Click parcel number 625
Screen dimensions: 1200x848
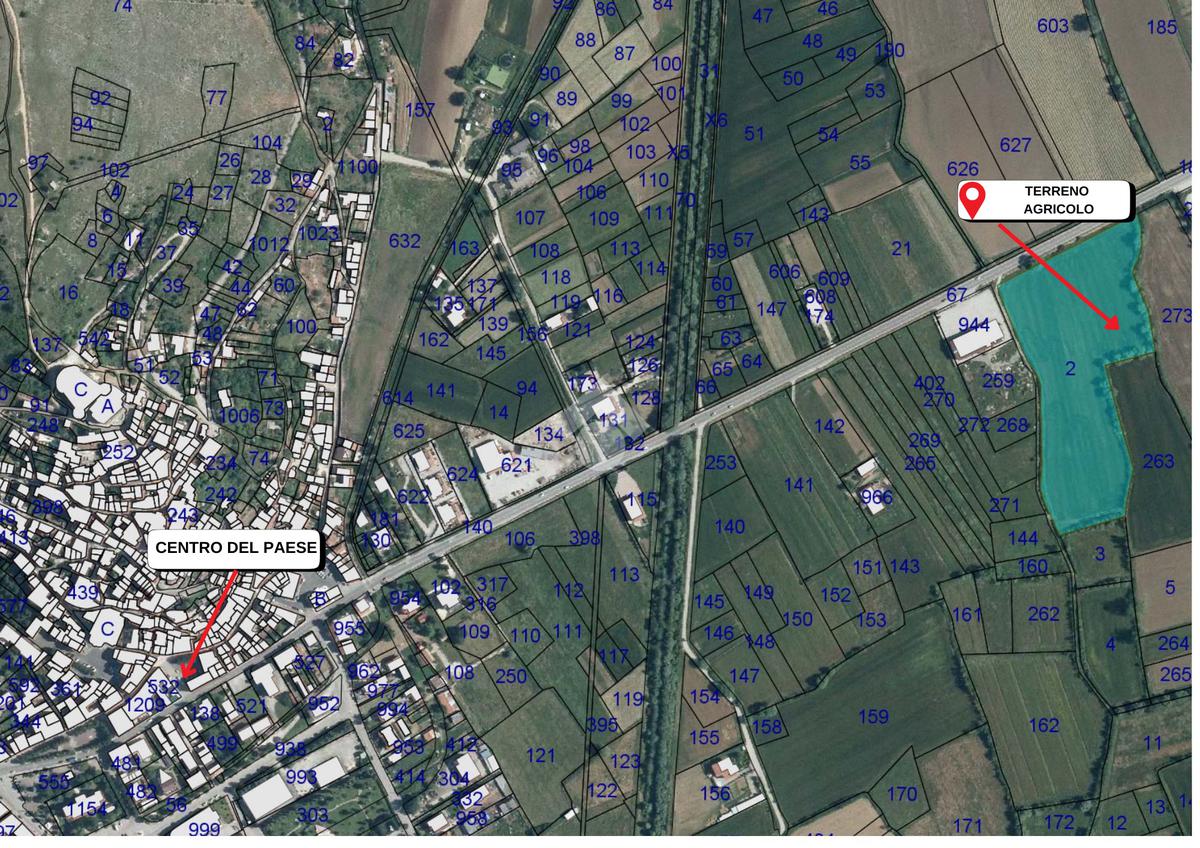(x=409, y=431)
